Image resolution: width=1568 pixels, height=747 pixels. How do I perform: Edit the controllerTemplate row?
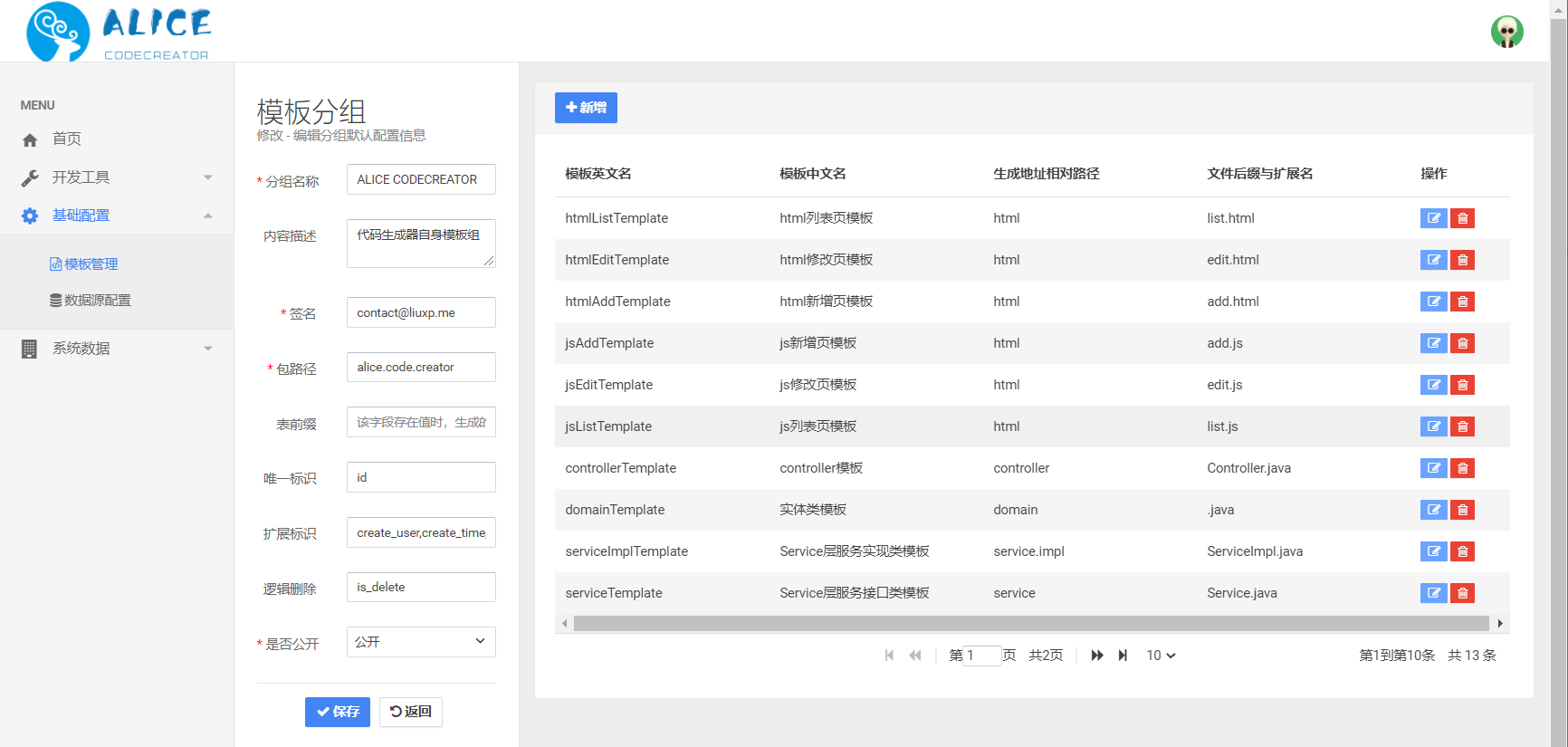(1433, 468)
